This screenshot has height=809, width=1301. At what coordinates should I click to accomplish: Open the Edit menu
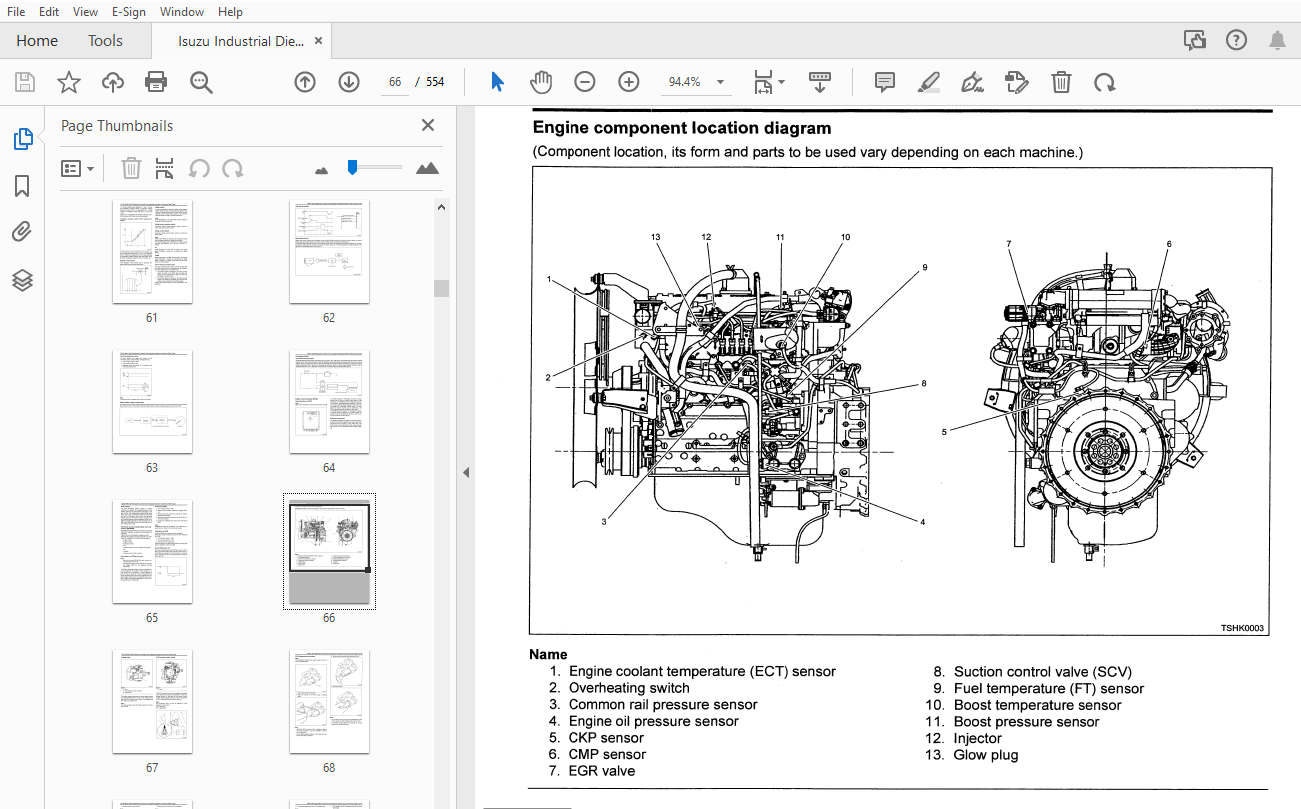pyautogui.click(x=48, y=12)
